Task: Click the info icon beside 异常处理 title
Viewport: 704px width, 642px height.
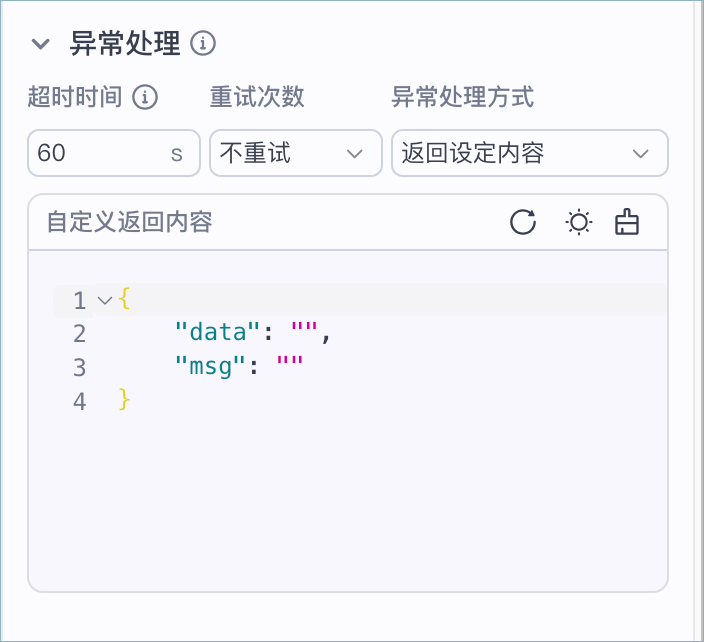Action: pos(203,44)
